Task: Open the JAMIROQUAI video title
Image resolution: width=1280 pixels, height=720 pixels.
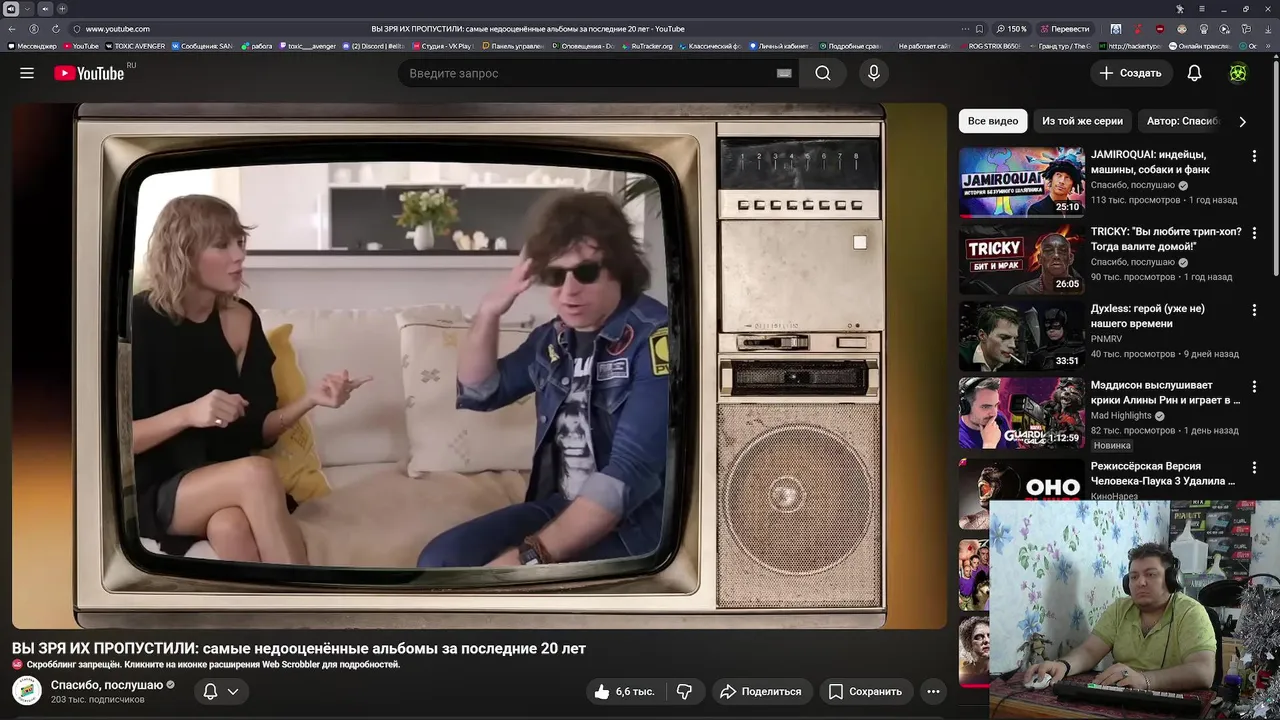Action: [x=1150, y=162]
